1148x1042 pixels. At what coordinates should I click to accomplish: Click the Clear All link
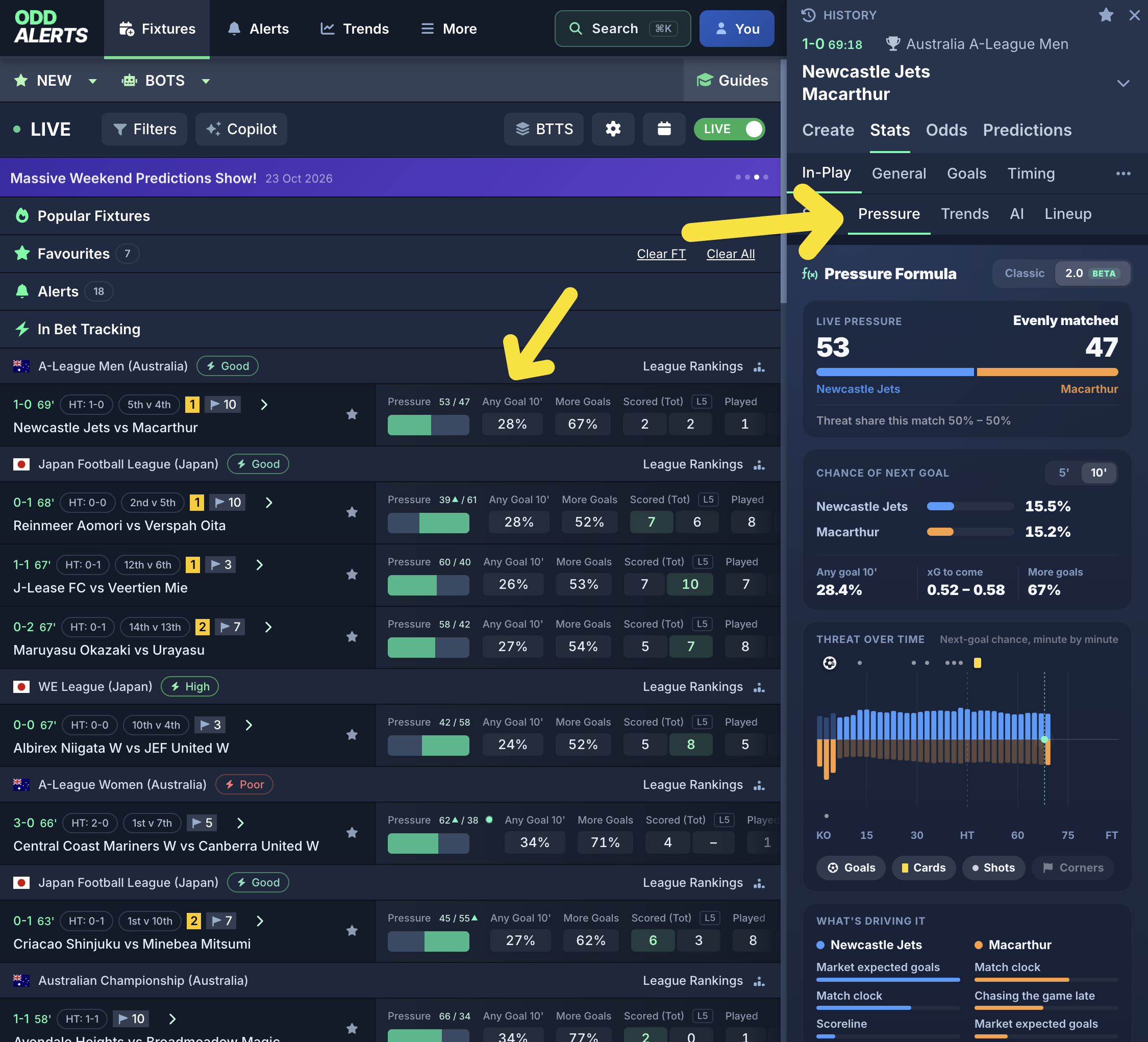point(731,254)
